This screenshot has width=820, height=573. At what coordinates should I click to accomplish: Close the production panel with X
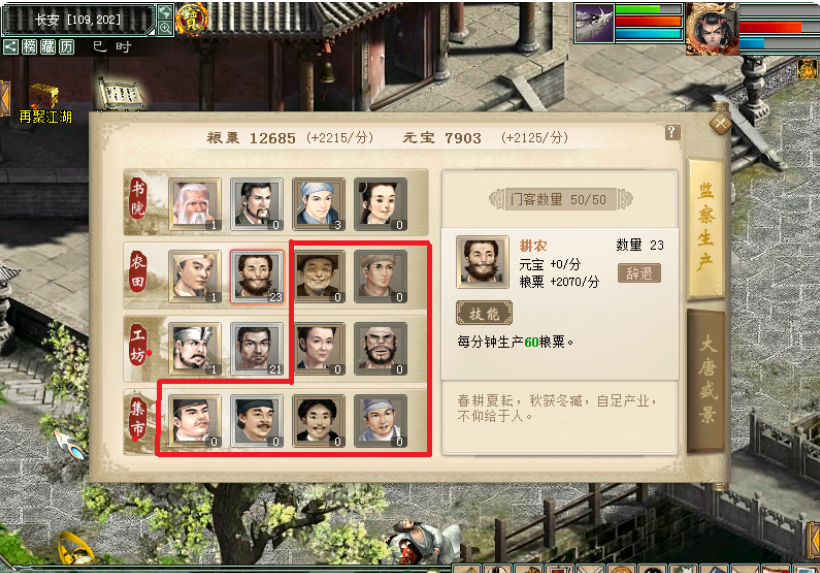pyautogui.click(x=720, y=124)
